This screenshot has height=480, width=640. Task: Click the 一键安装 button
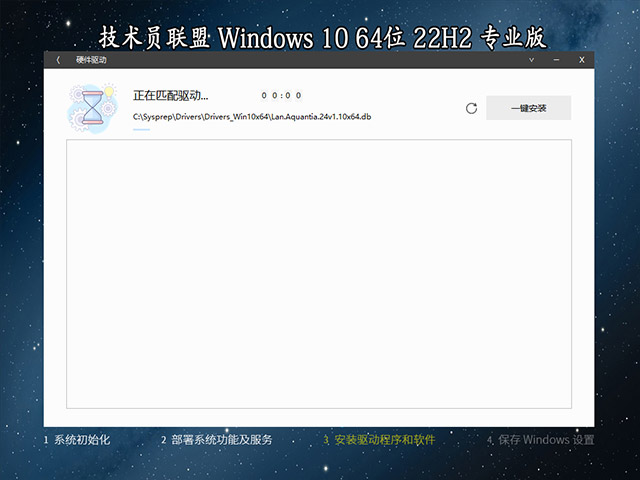click(x=529, y=108)
